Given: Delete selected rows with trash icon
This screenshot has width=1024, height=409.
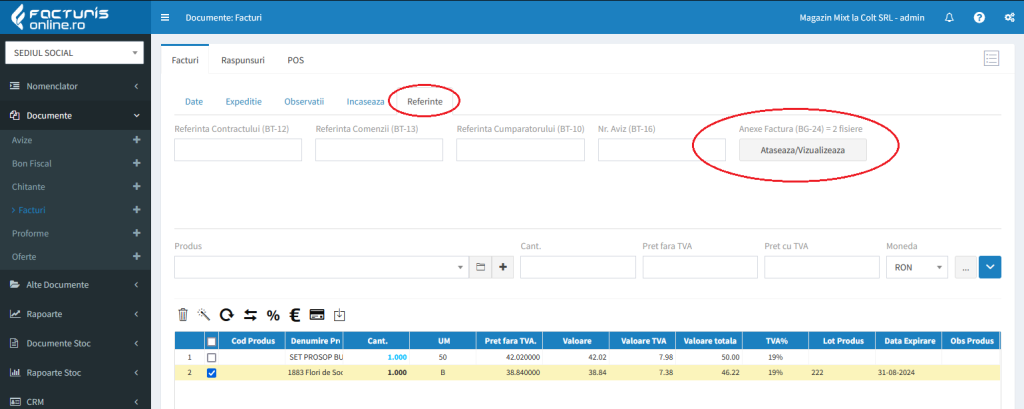Looking at the screenshot, I should pos(183,315).
